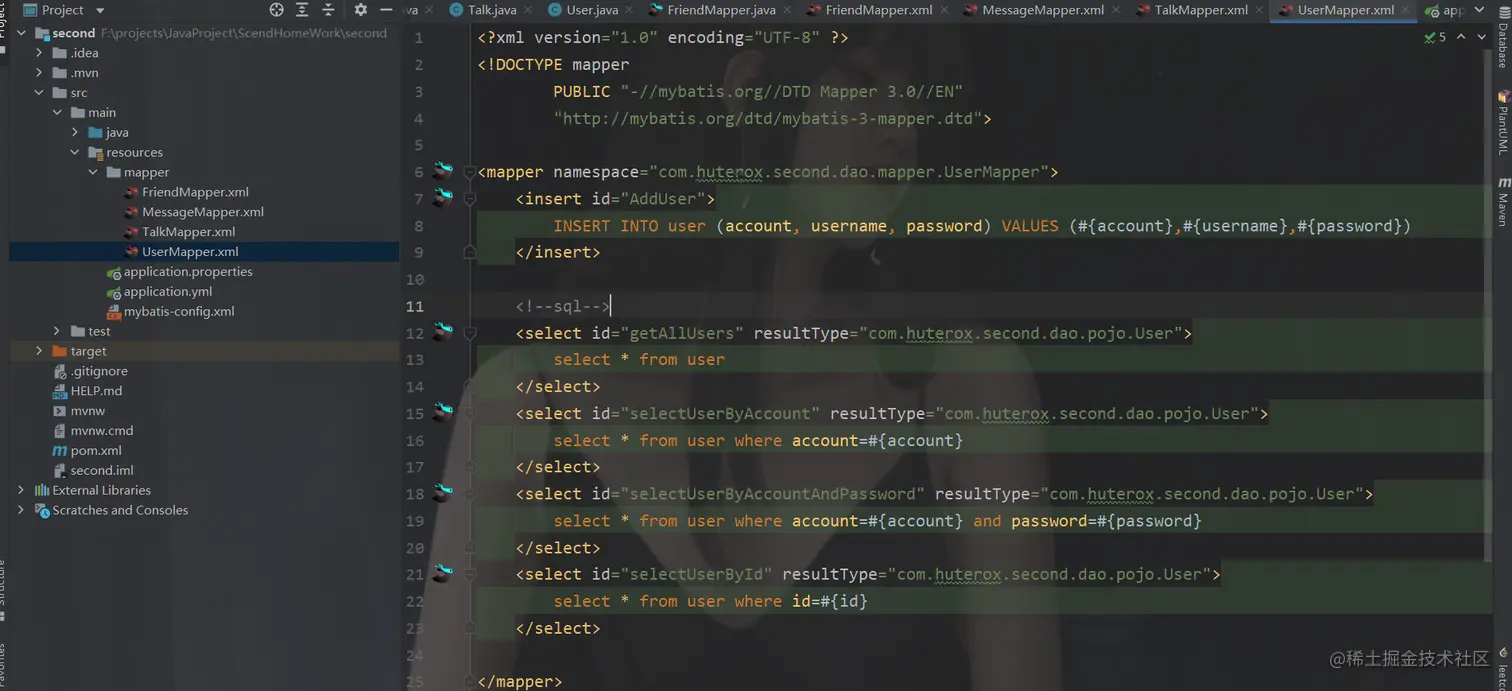This screenshot has height=691, width=1512.
Task: Open Database tool window
Action: pyautogui.click(x=1502, y=39)
